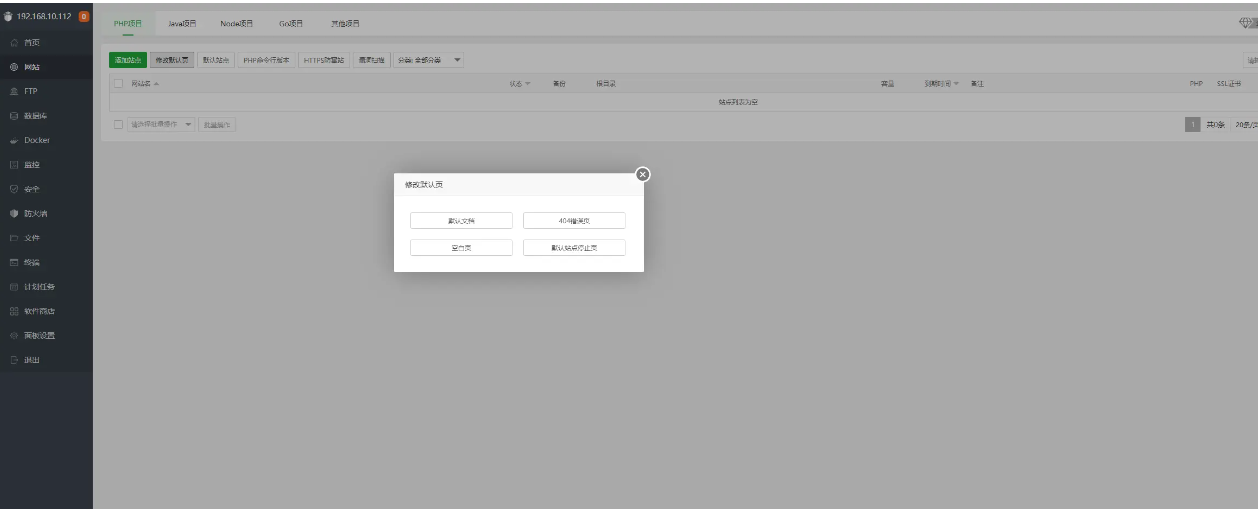1258x509 pixels.
Task: Click the 面板设置 gear icon
Action: (14, 335)
